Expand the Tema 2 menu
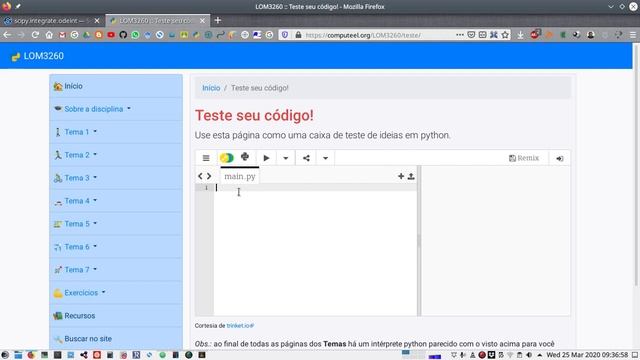 (116, 155)
